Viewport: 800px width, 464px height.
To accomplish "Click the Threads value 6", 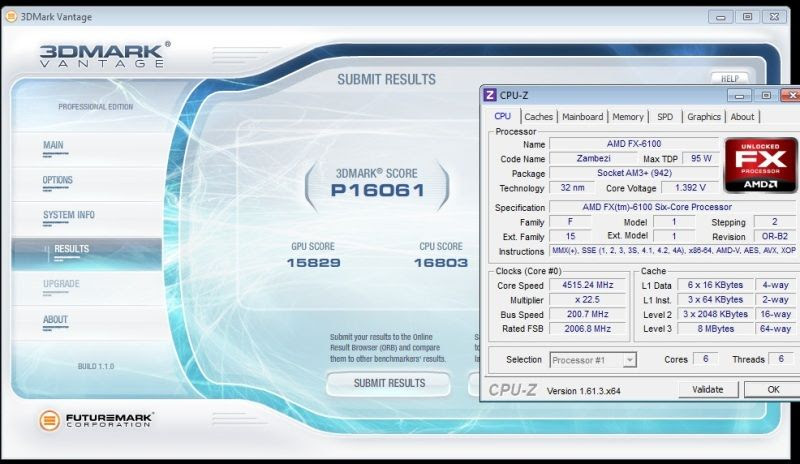I will (781, 359).
